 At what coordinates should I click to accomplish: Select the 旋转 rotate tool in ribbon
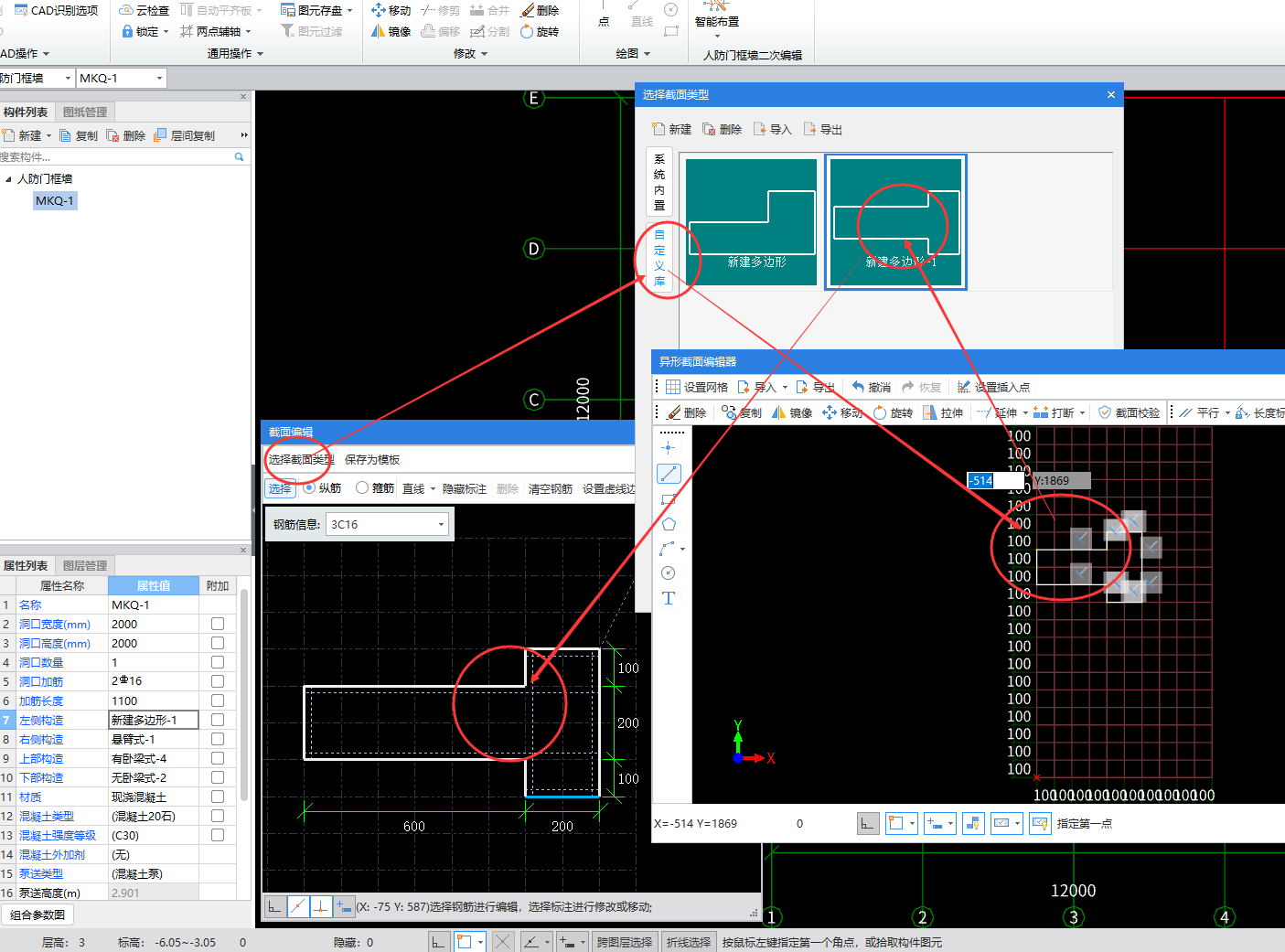pyautogui.click(x=540, y=31)
